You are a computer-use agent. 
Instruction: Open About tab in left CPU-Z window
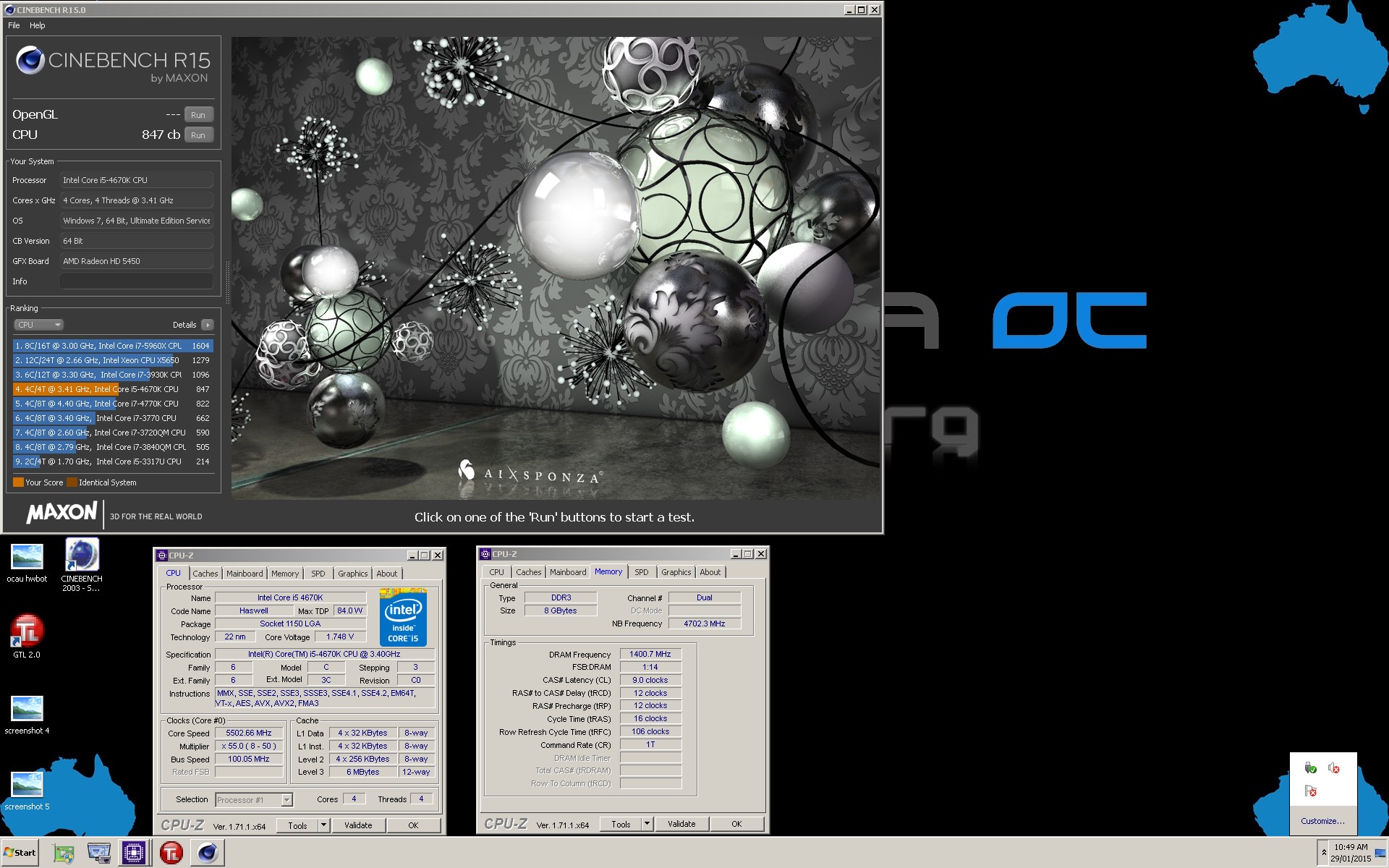point(387,574)
